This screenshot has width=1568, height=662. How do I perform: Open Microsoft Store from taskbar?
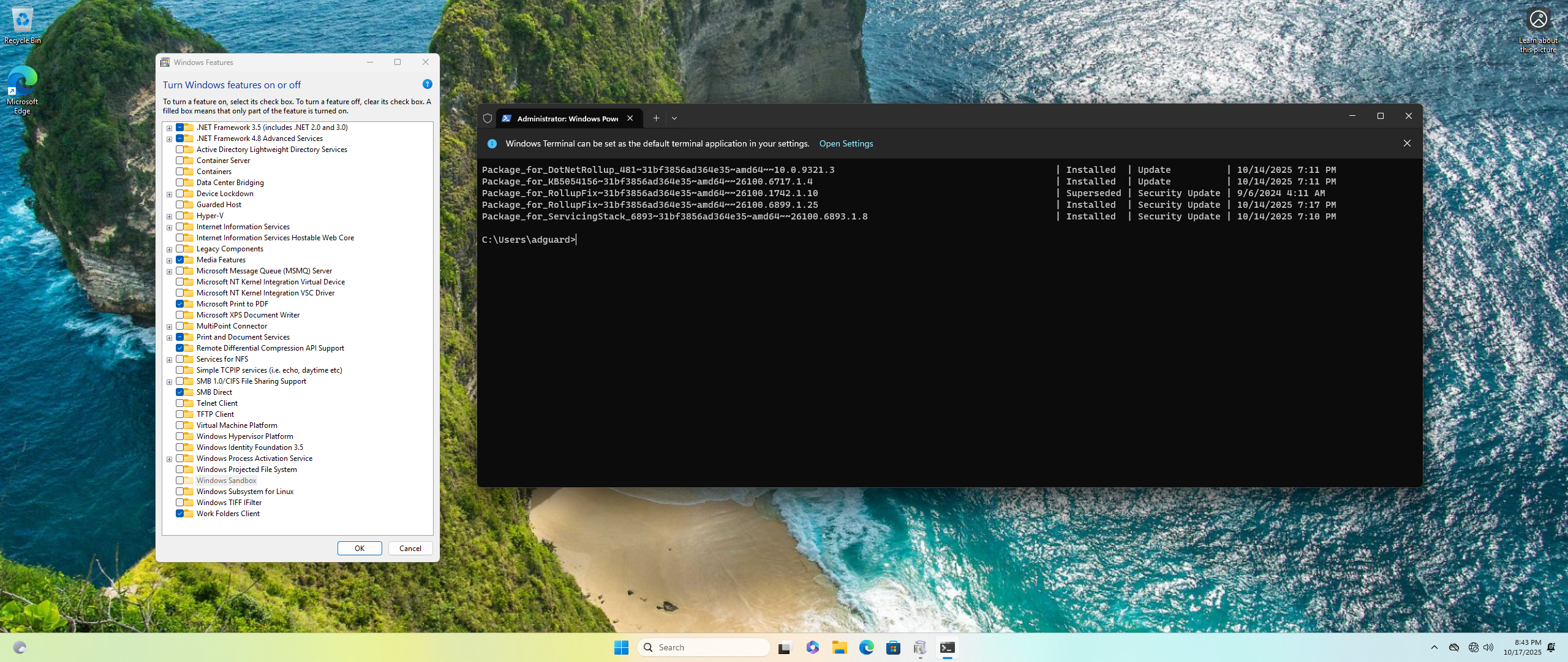click(x=893, y=647)
